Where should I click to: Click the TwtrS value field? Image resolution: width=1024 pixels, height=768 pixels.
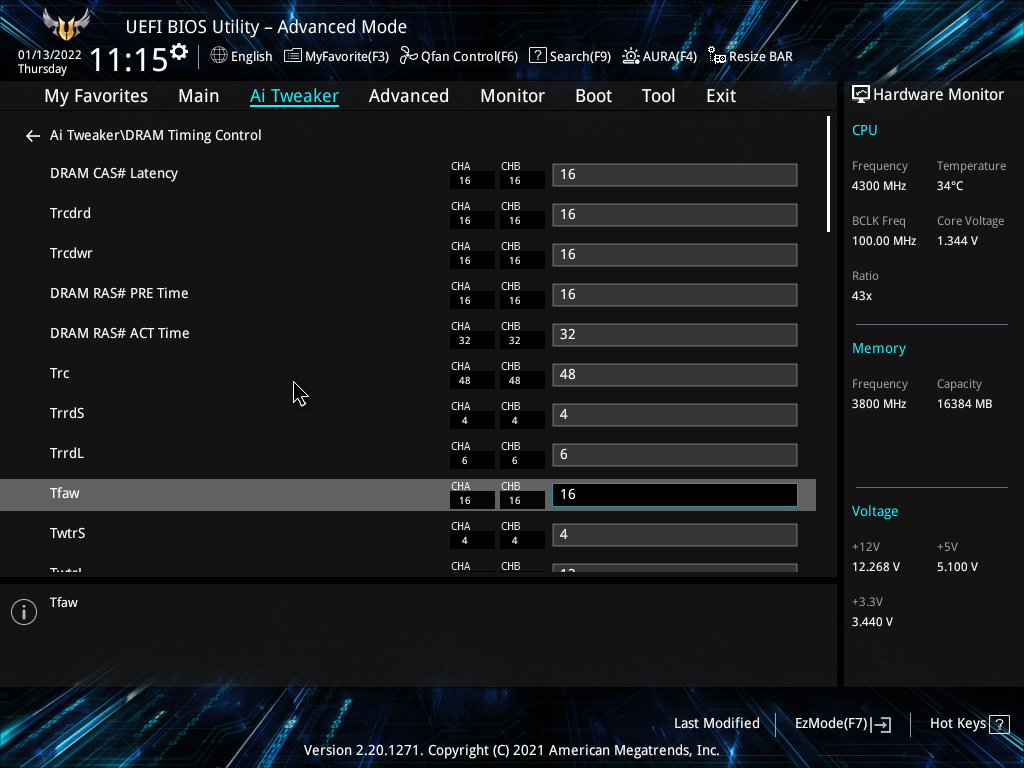[x=675, y=535]
